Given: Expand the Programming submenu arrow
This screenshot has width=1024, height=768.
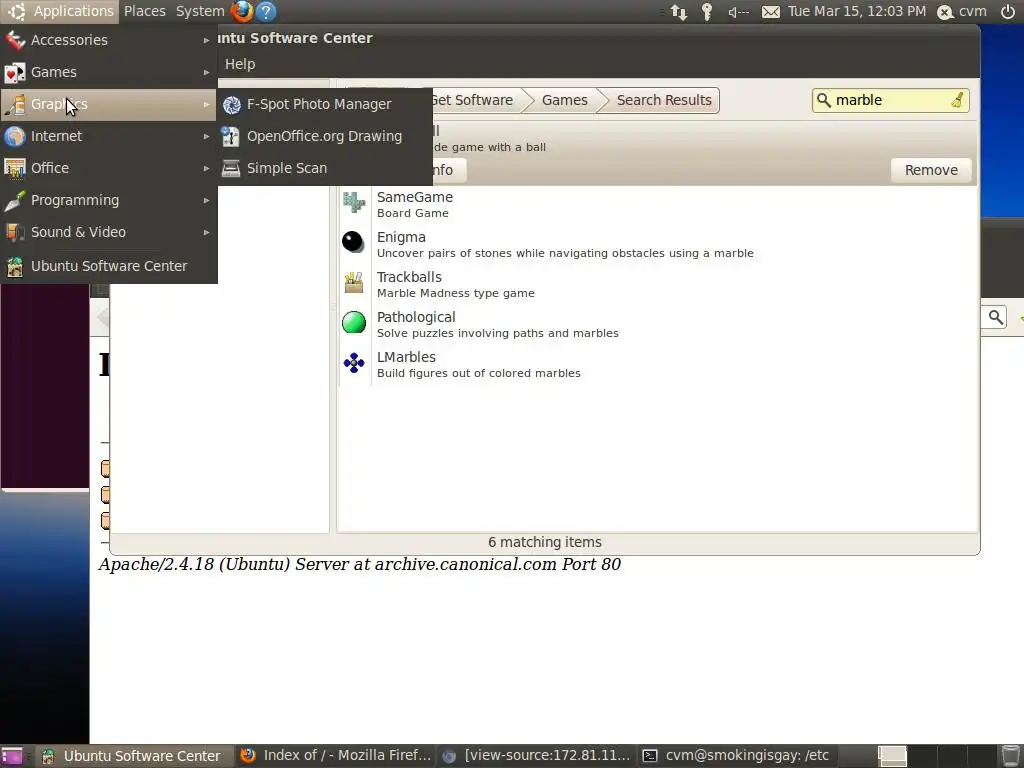Looking at the screenshot, I should click(x=206, y=200).
